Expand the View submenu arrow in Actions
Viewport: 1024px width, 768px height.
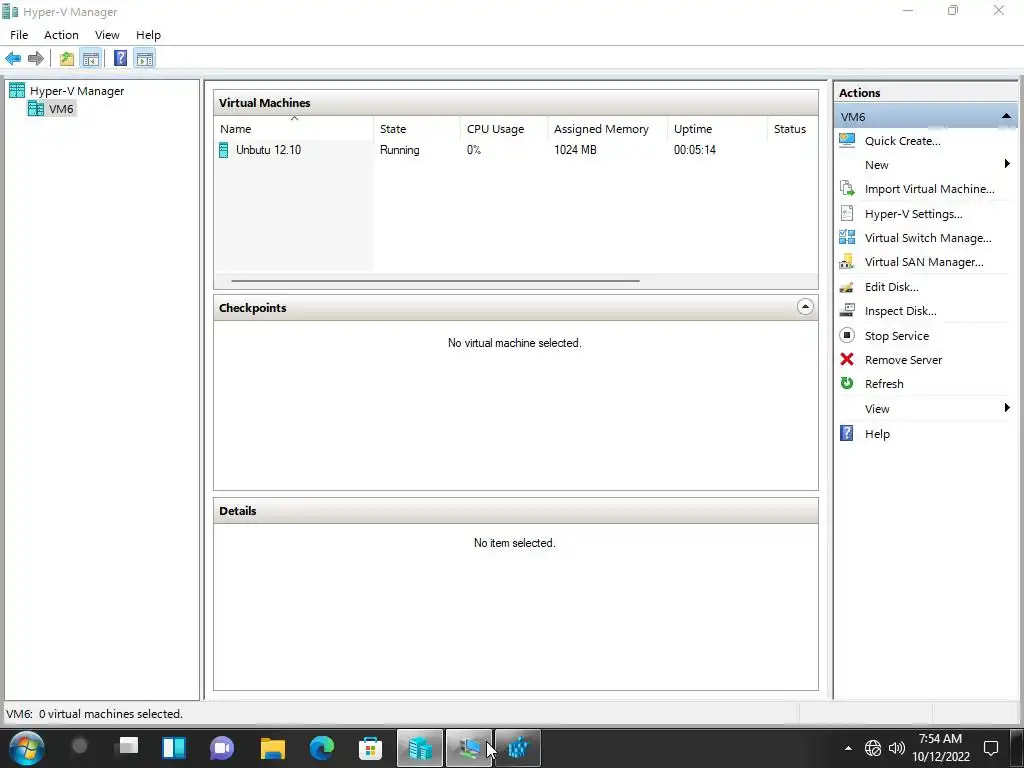tap(1007, 408)
